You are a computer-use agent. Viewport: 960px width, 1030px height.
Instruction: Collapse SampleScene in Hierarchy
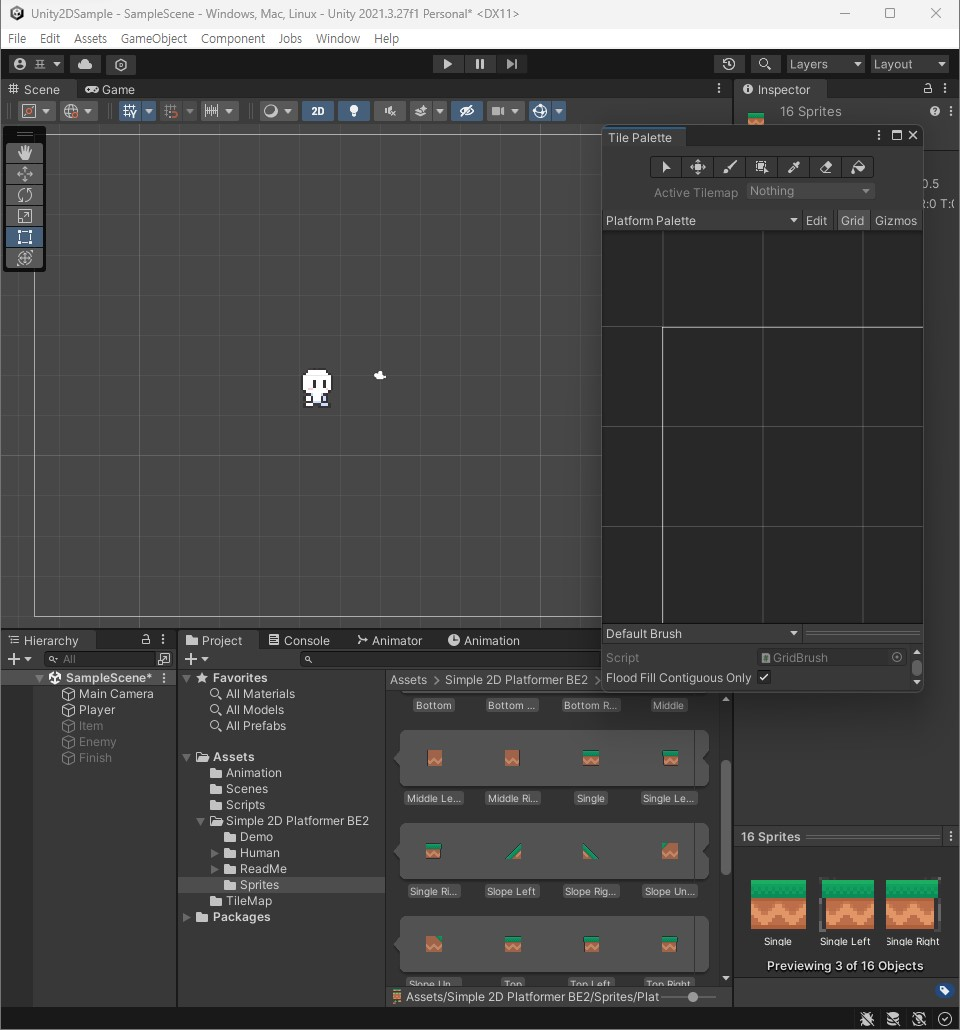coord(39,678)
